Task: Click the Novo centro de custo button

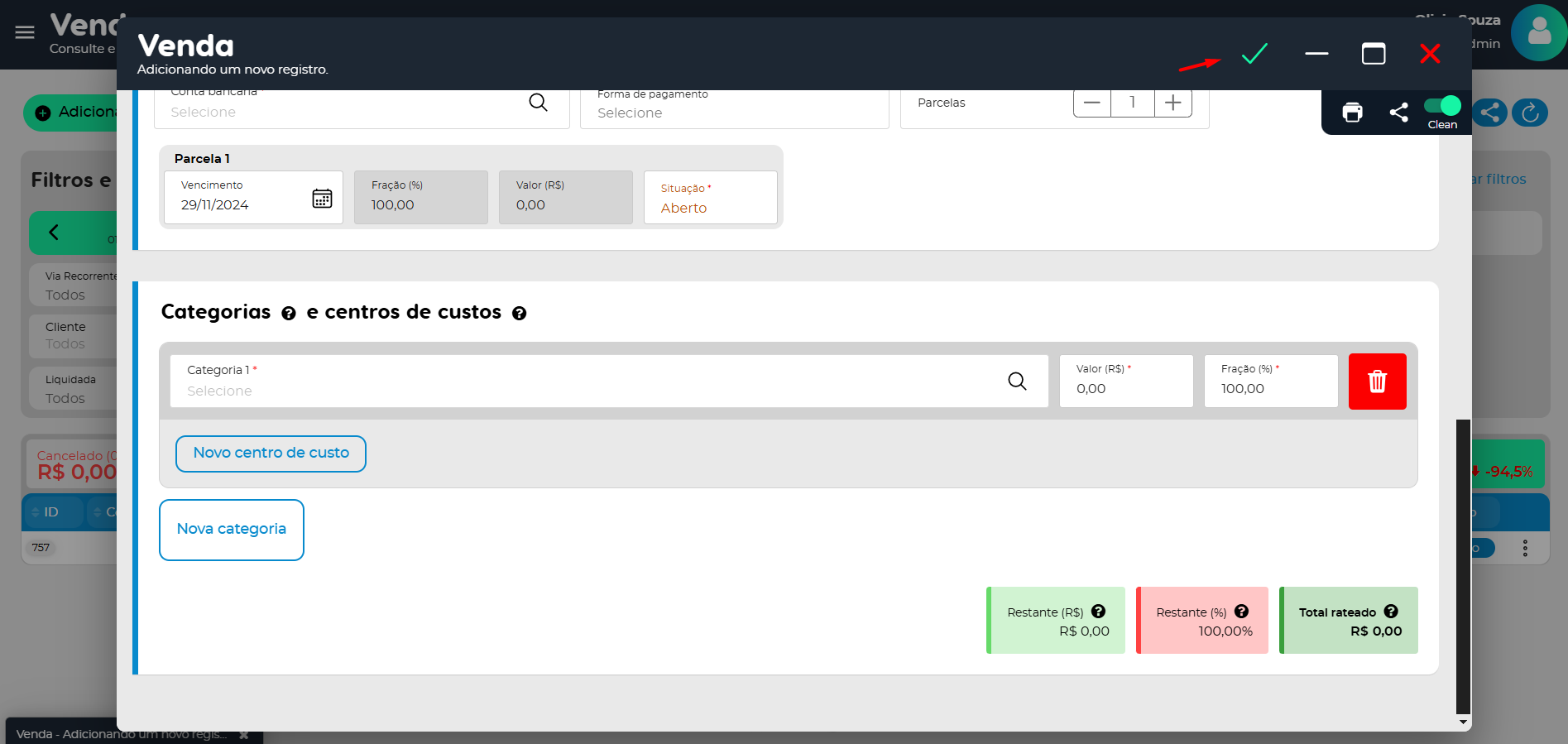Action: click(271, 454)
